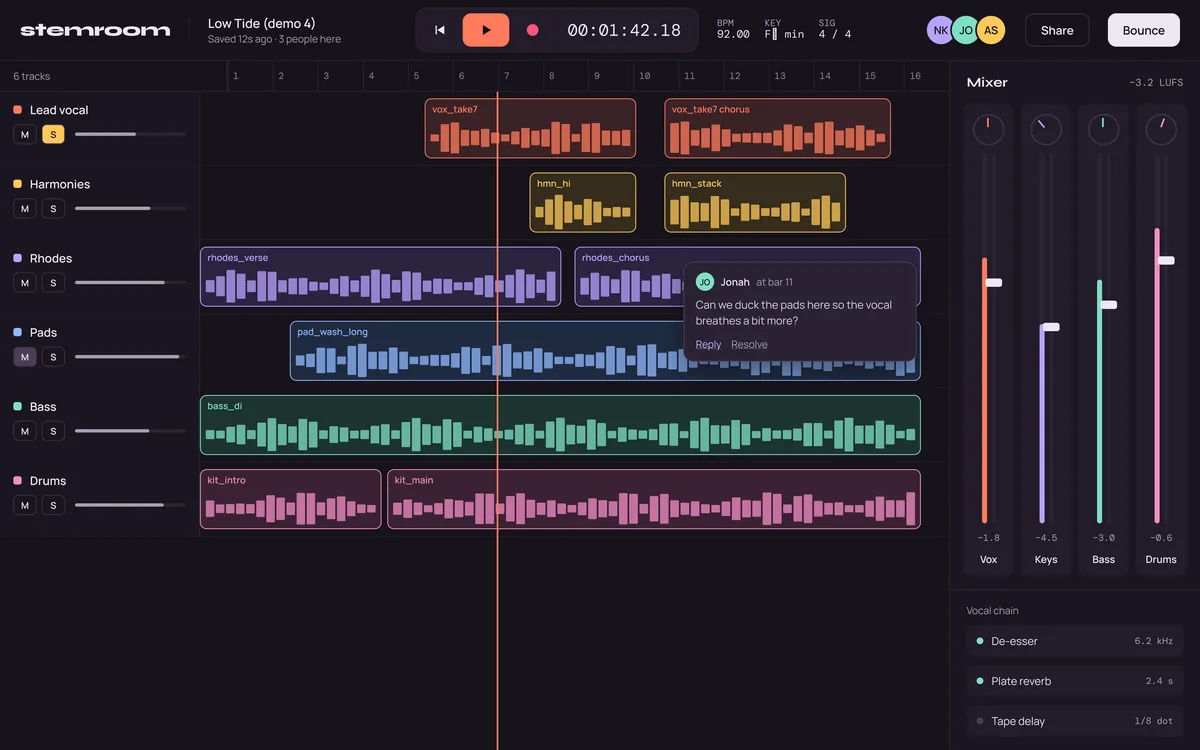
Task: Open NK collaborator avatar
Action: tap(940, 30)
